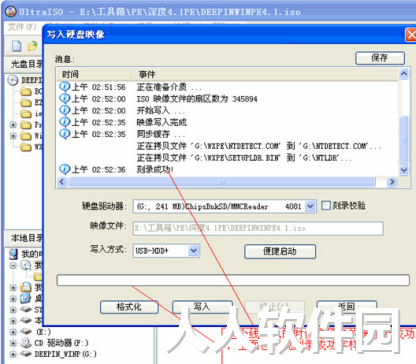Click the CD 驱动器 (F:) drive icon
Image resolution: width=416 pixels, height=364 pixels.
click(x=26, y=342)
